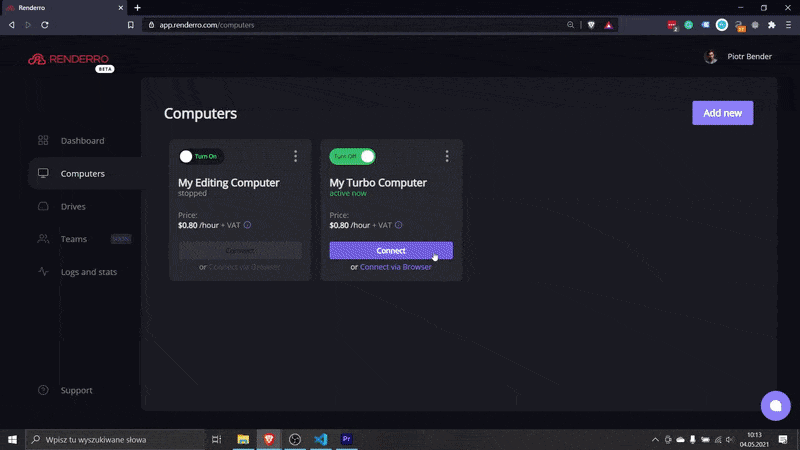Select Computers in the sidebar
This screenshot has width=800, height=450.
(83, 173)
